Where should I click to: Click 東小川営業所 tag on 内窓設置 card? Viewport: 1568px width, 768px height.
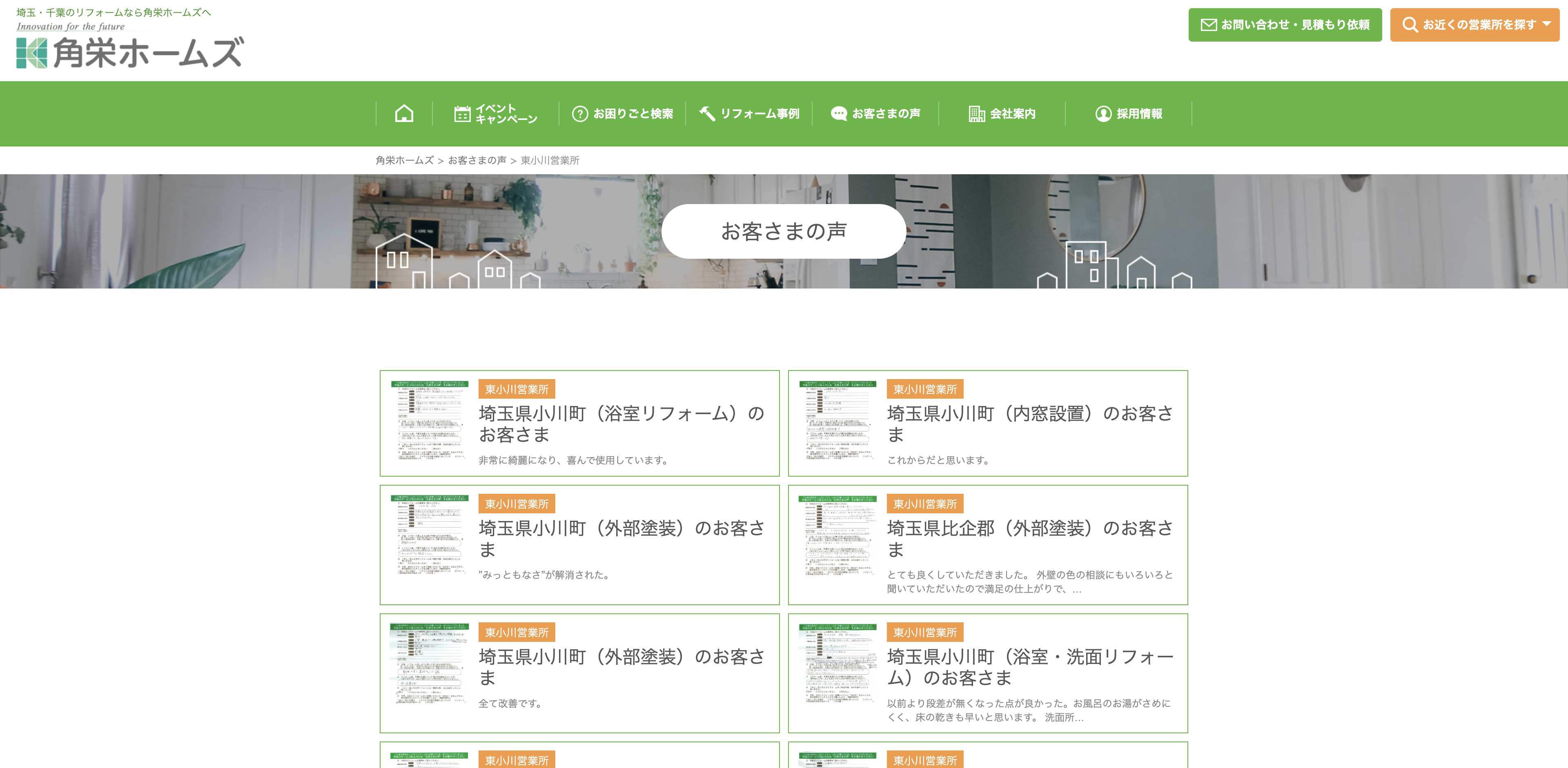click(925, 389)
